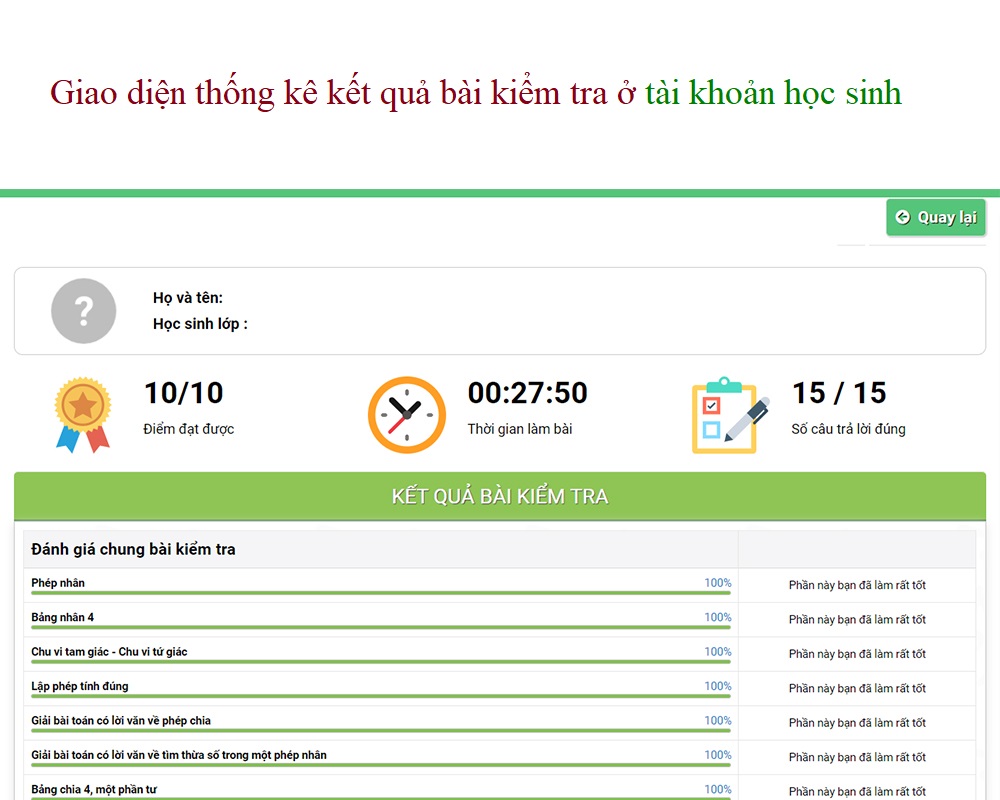Select the Chu vi tam giác row label
This screenshot has height=800, width=1000.
[109, 652]
